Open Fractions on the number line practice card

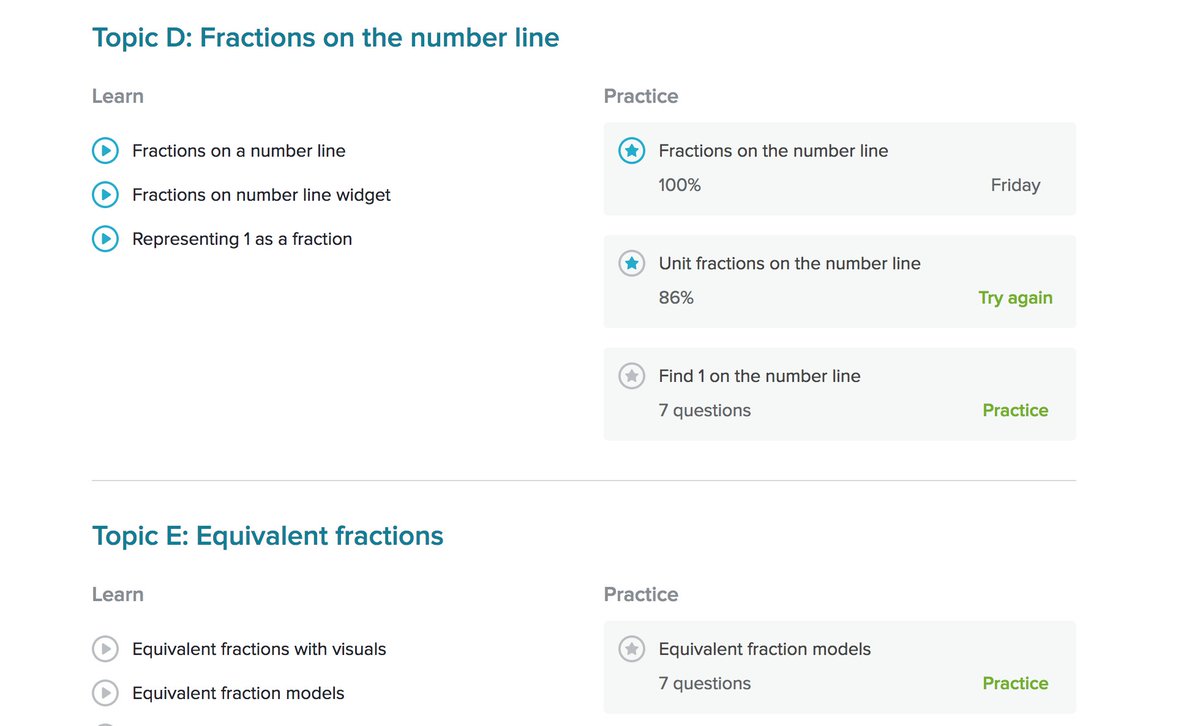773,151
